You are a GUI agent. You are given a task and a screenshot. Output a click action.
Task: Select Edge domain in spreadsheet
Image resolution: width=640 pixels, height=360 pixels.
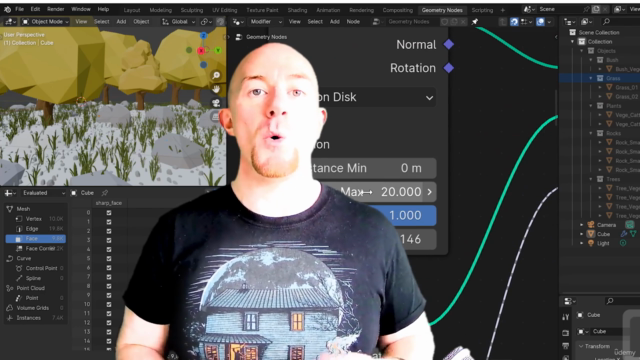36,229
